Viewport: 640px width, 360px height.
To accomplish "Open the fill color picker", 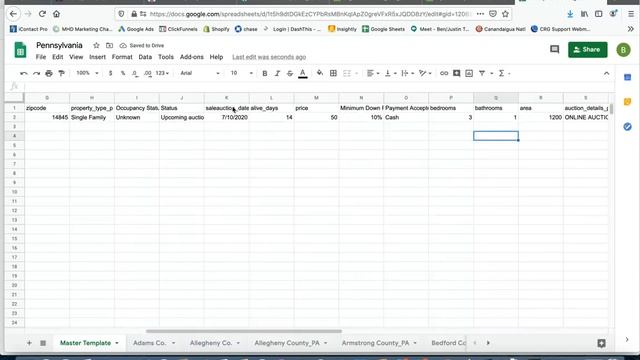I will (x=320, y=73).
